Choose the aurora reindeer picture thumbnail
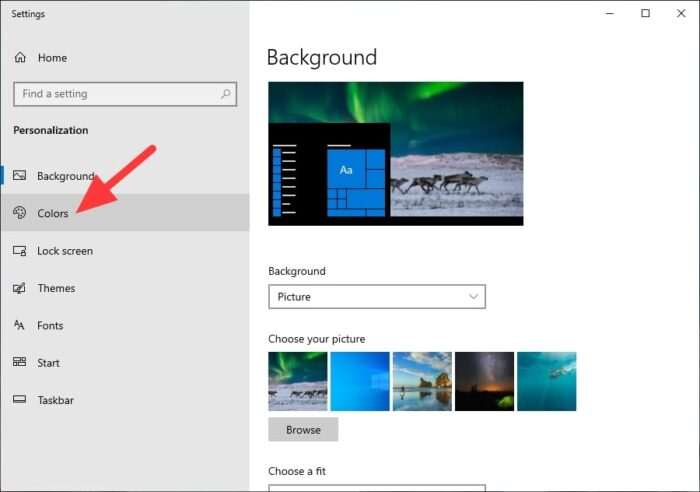The image size is (700, 492). pyautogui.click(x=298, y=381)
